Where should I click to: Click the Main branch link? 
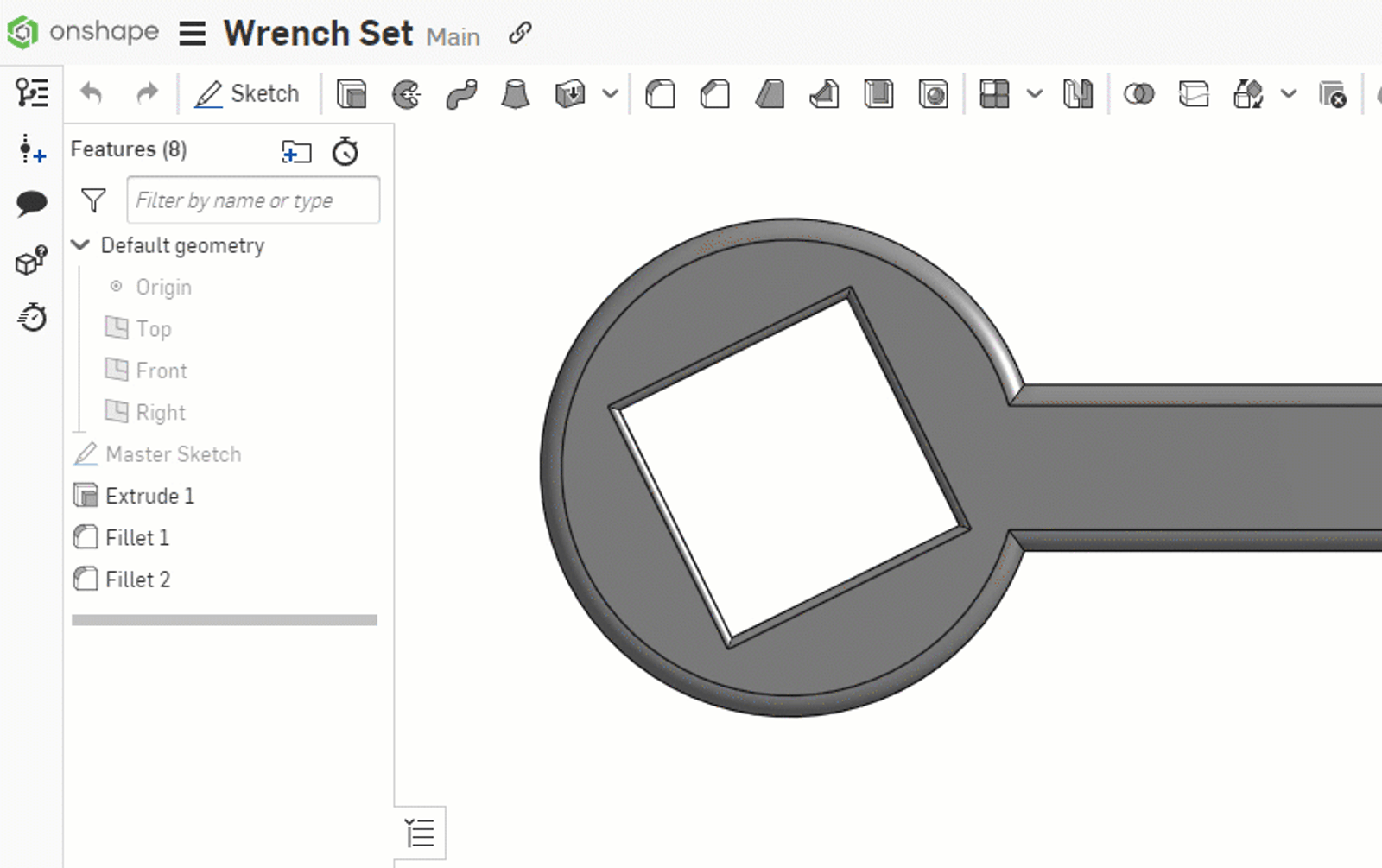coord(453,37)
